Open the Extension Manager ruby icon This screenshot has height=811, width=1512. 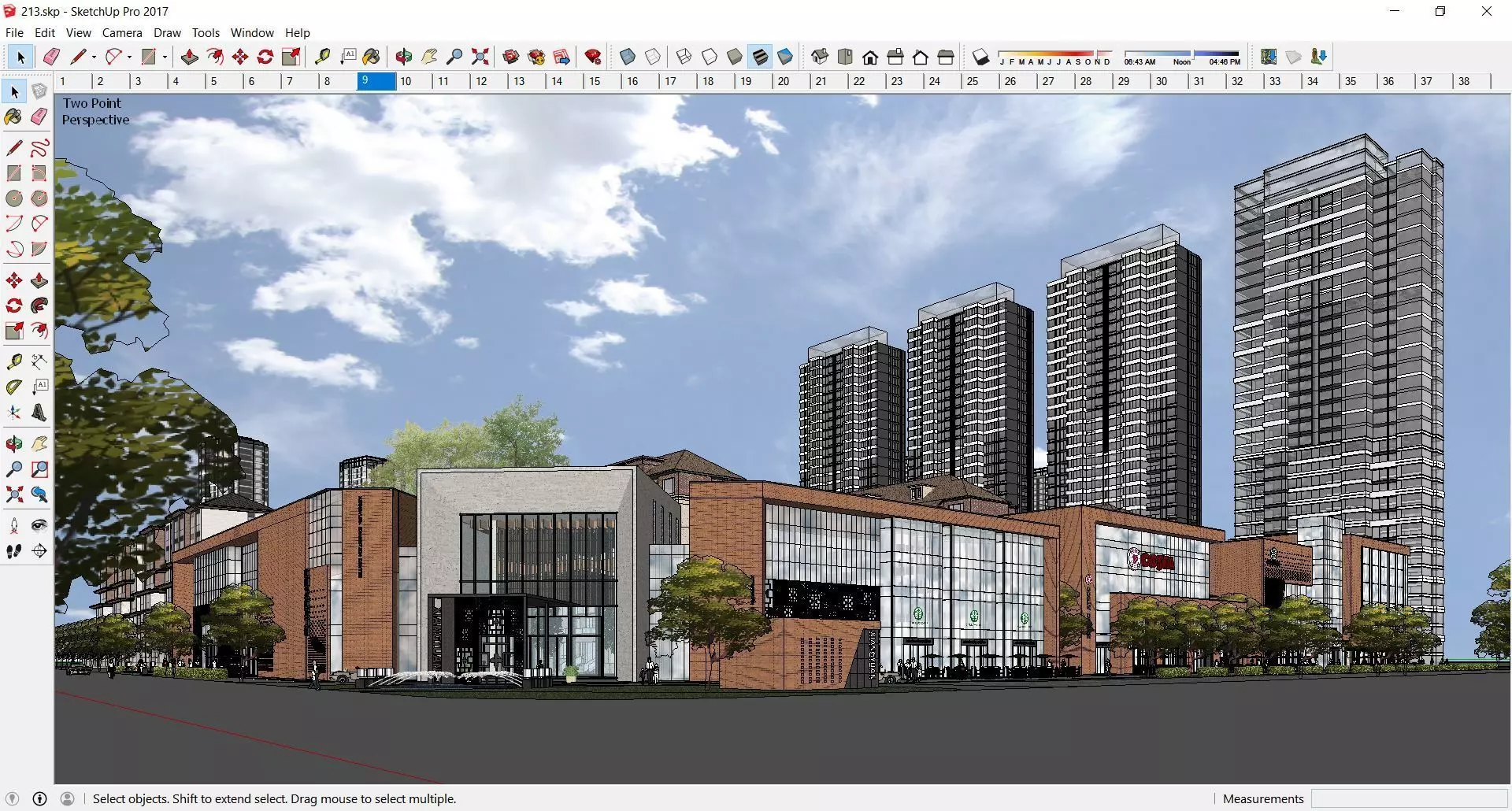coord(593,57)
